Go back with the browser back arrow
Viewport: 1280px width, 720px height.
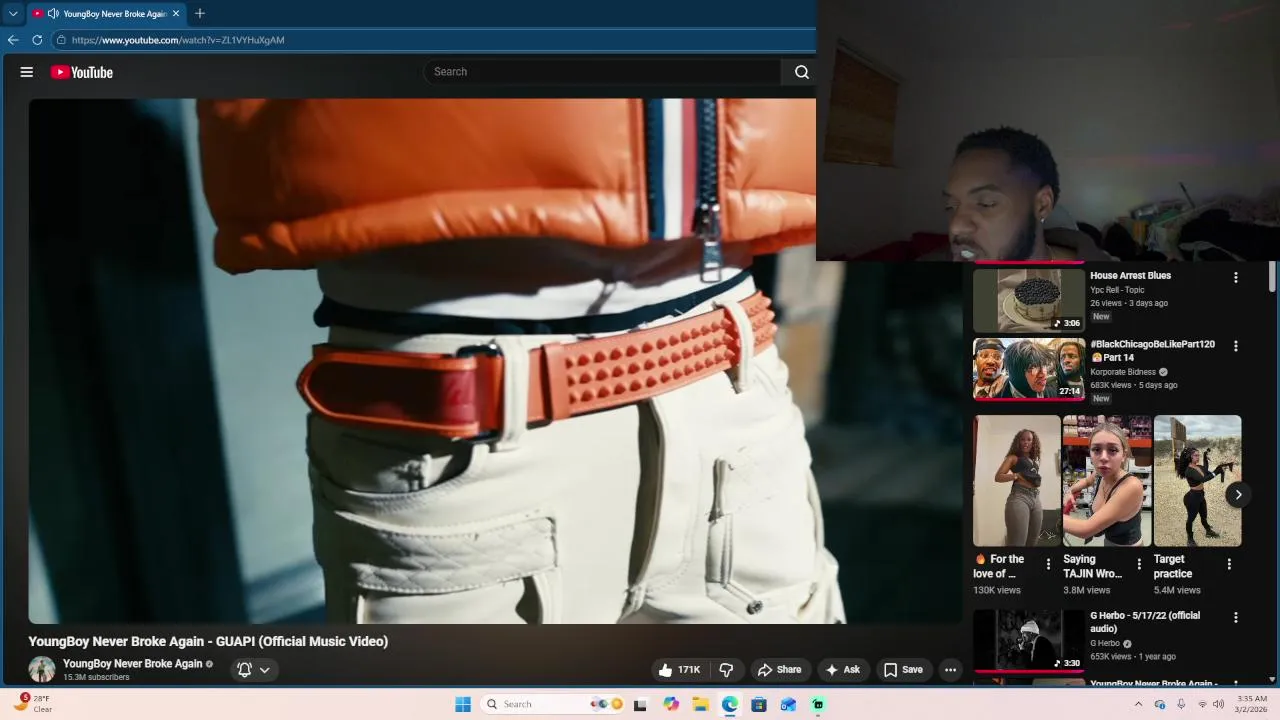coord(13,40)
